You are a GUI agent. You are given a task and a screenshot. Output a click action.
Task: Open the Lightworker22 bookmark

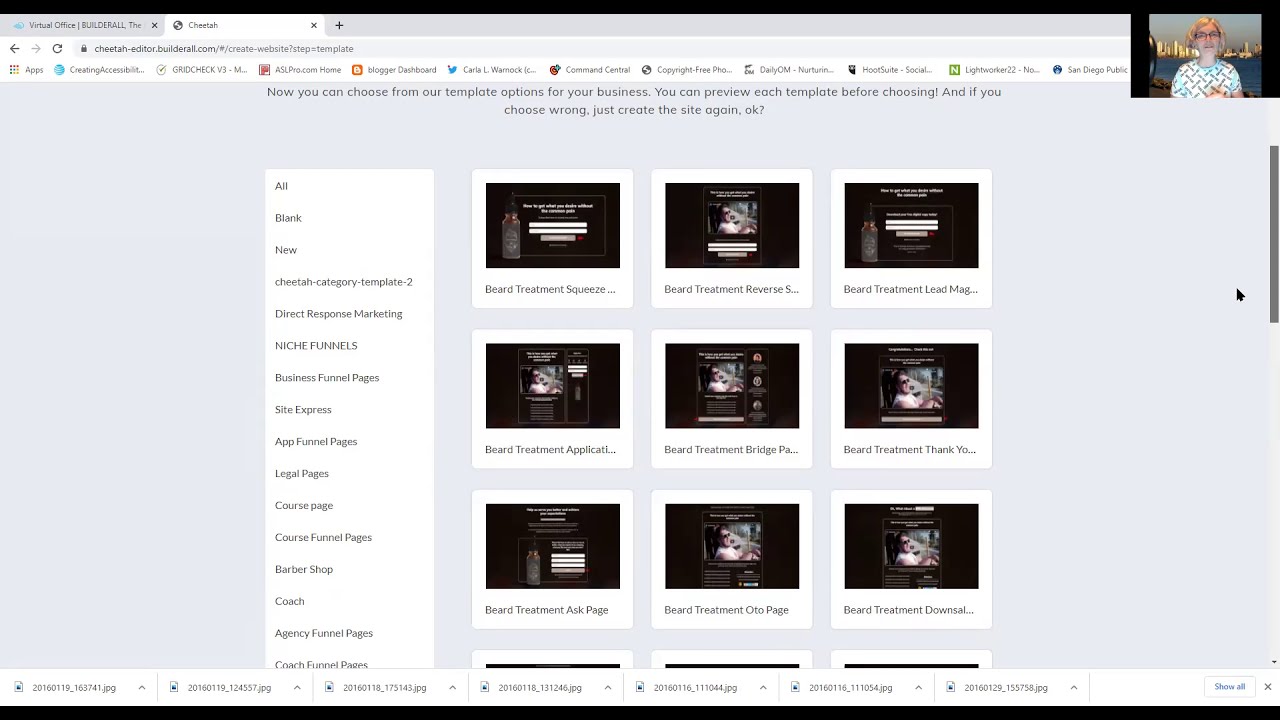[x=995, y=70]
